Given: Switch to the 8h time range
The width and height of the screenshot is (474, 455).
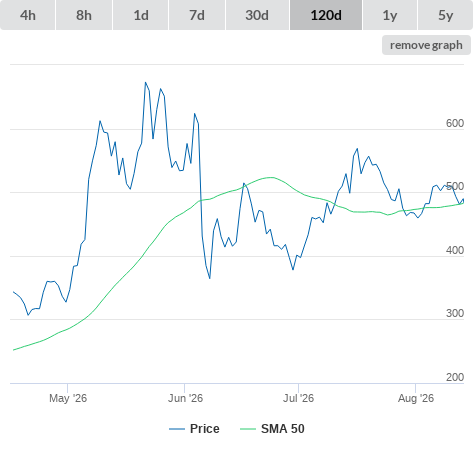Looking at the screenshot, I should tap(84, 15).
